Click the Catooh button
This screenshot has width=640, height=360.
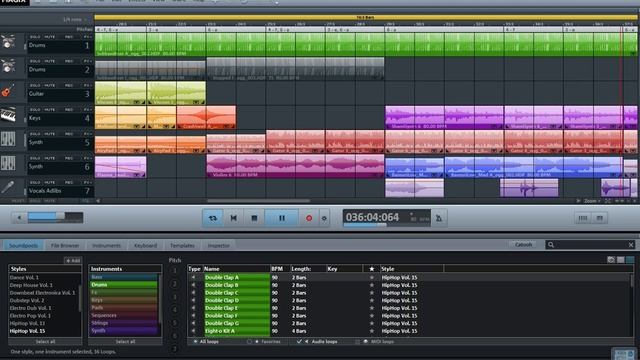click(x=523, y=245)
